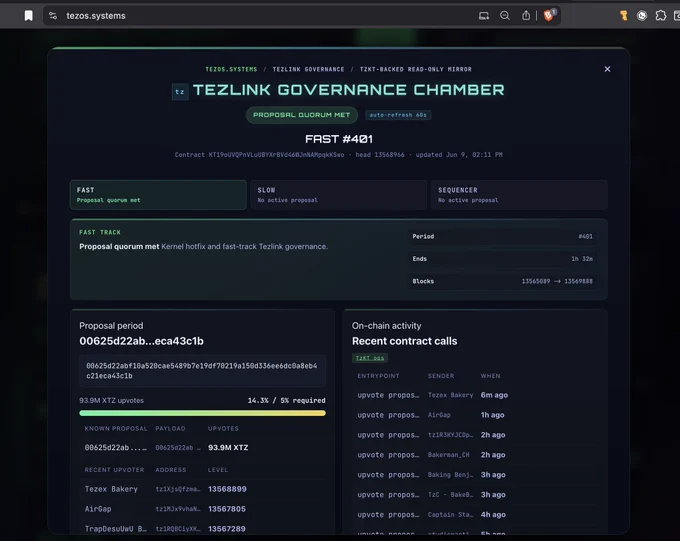Image resolution: width=680 pixels, height=541 pixels.
Task: Click TZKT-BACKED READ-ONLY MIRROR breadcrumb text
Action: pyautogui.click(x=415, y=69)
